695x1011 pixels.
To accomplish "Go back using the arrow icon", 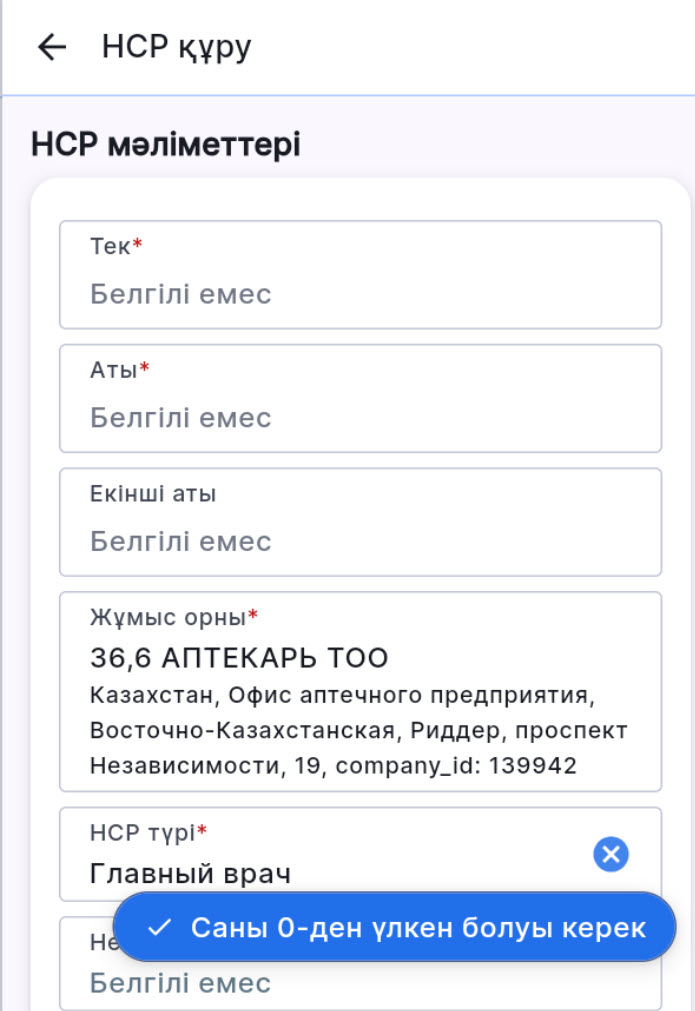I will [51, 47].
